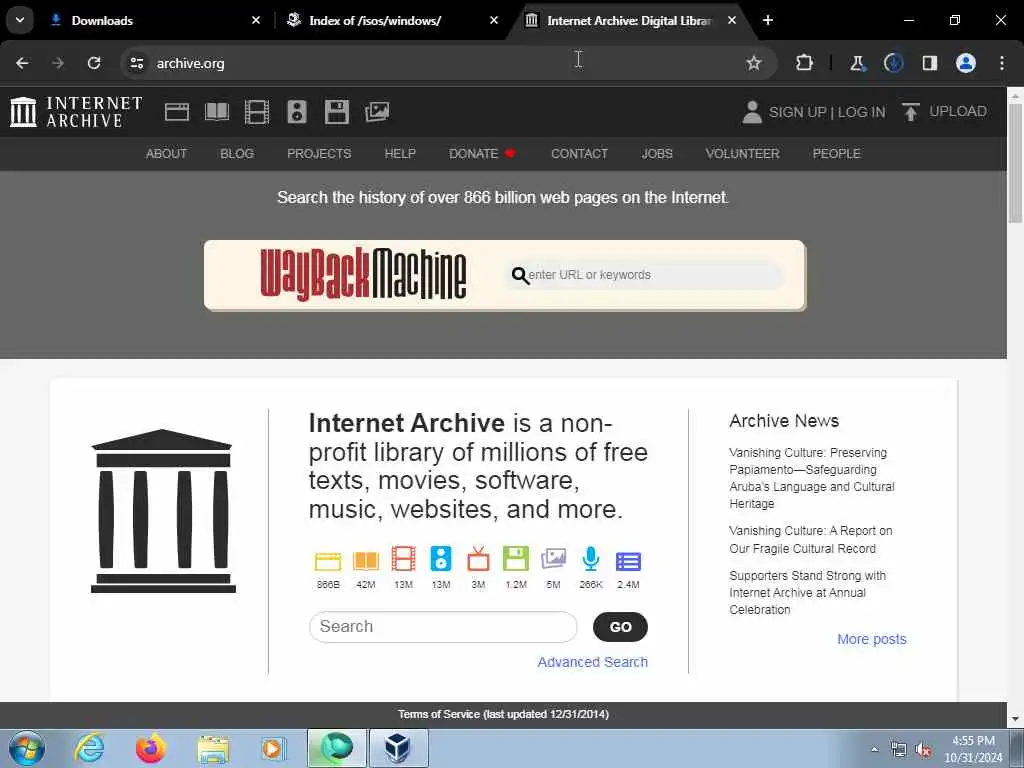
Task: Click the UPLOAD link text
Action: (x=958, y=111)
